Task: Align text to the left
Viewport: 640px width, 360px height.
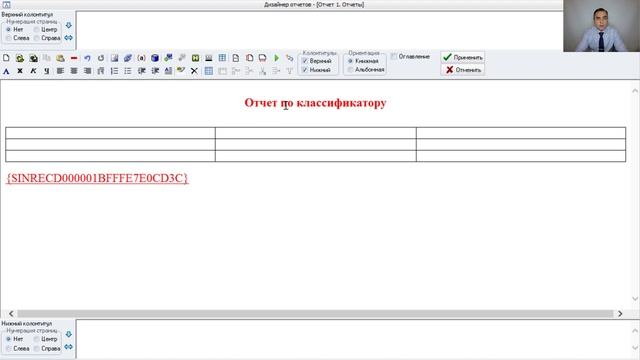Action: (x=60, y=71)
